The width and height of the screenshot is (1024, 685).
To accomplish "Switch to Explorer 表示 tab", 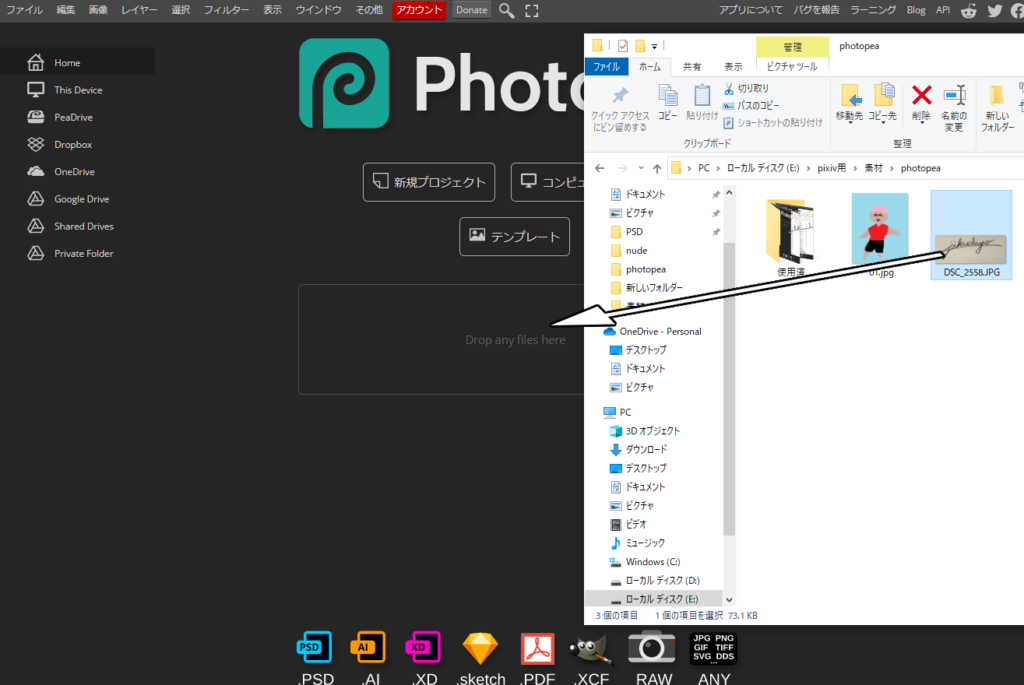I will click(x=733, y=67).
